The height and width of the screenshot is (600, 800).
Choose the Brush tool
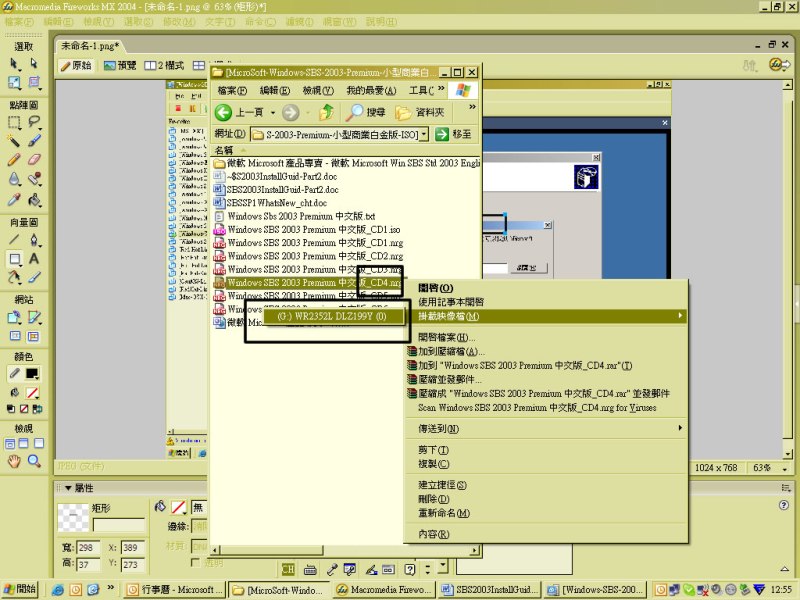coord(34,141)
